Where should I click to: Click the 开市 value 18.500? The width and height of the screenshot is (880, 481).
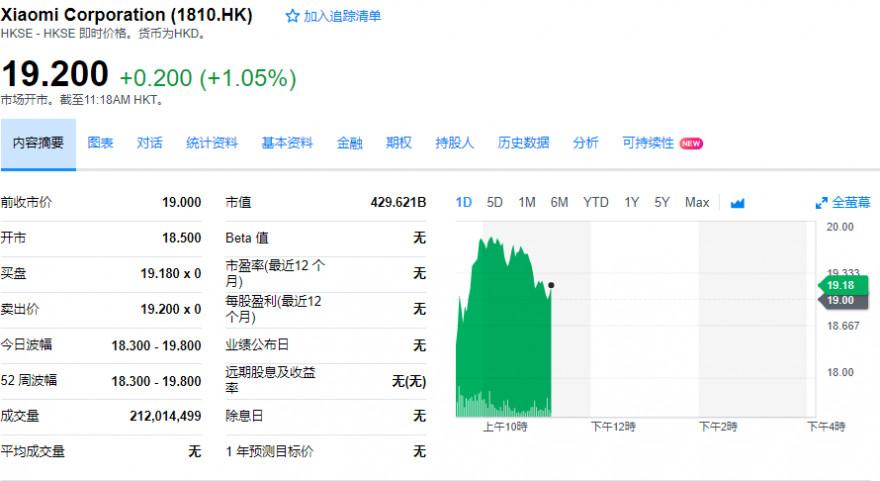coord(181,238)
